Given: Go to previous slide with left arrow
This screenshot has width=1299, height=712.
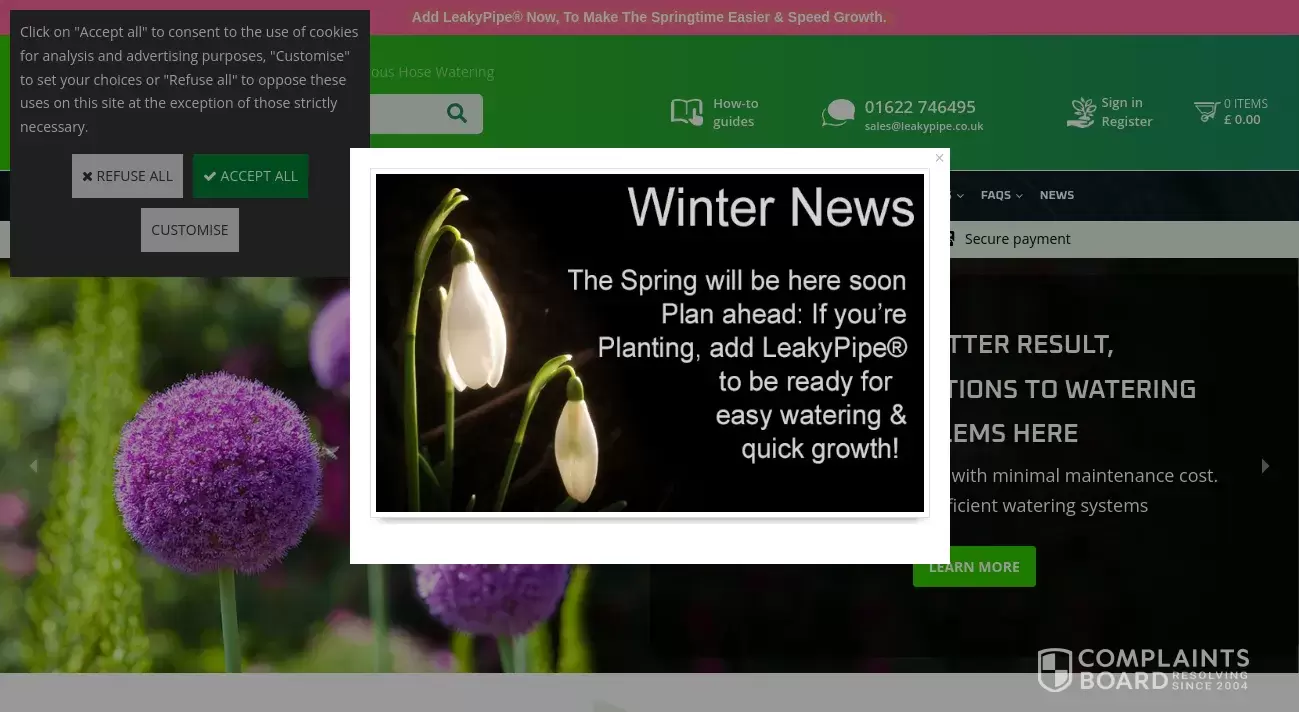Looking at the screenshot, I should tap(33, 465).
